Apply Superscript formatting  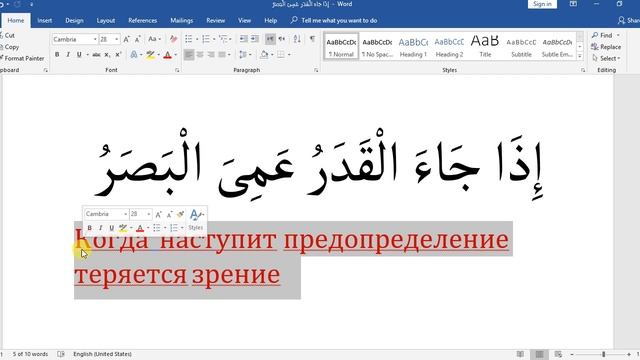tap(118, 54)
